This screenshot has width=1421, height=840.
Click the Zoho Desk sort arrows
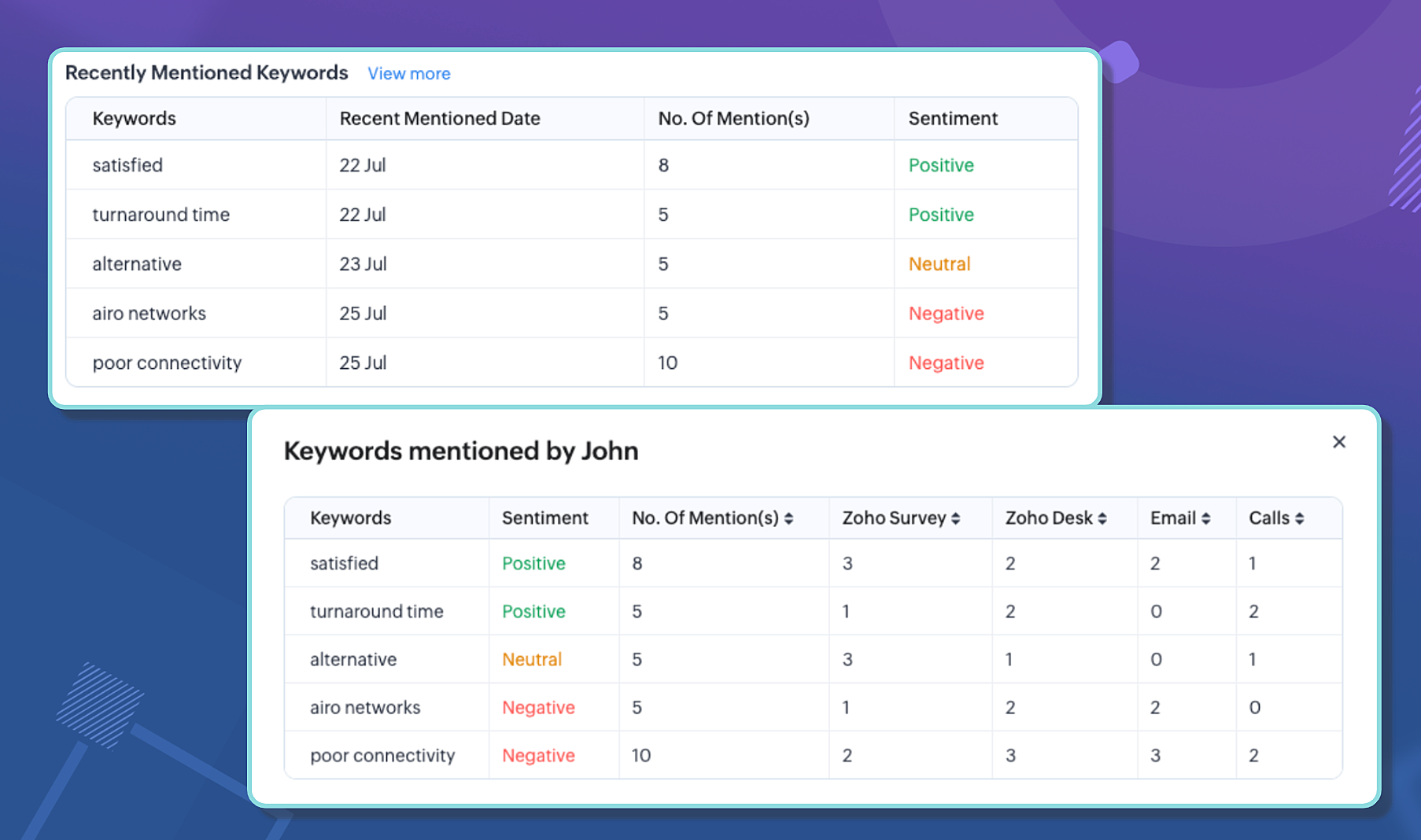click(1102, 518)
